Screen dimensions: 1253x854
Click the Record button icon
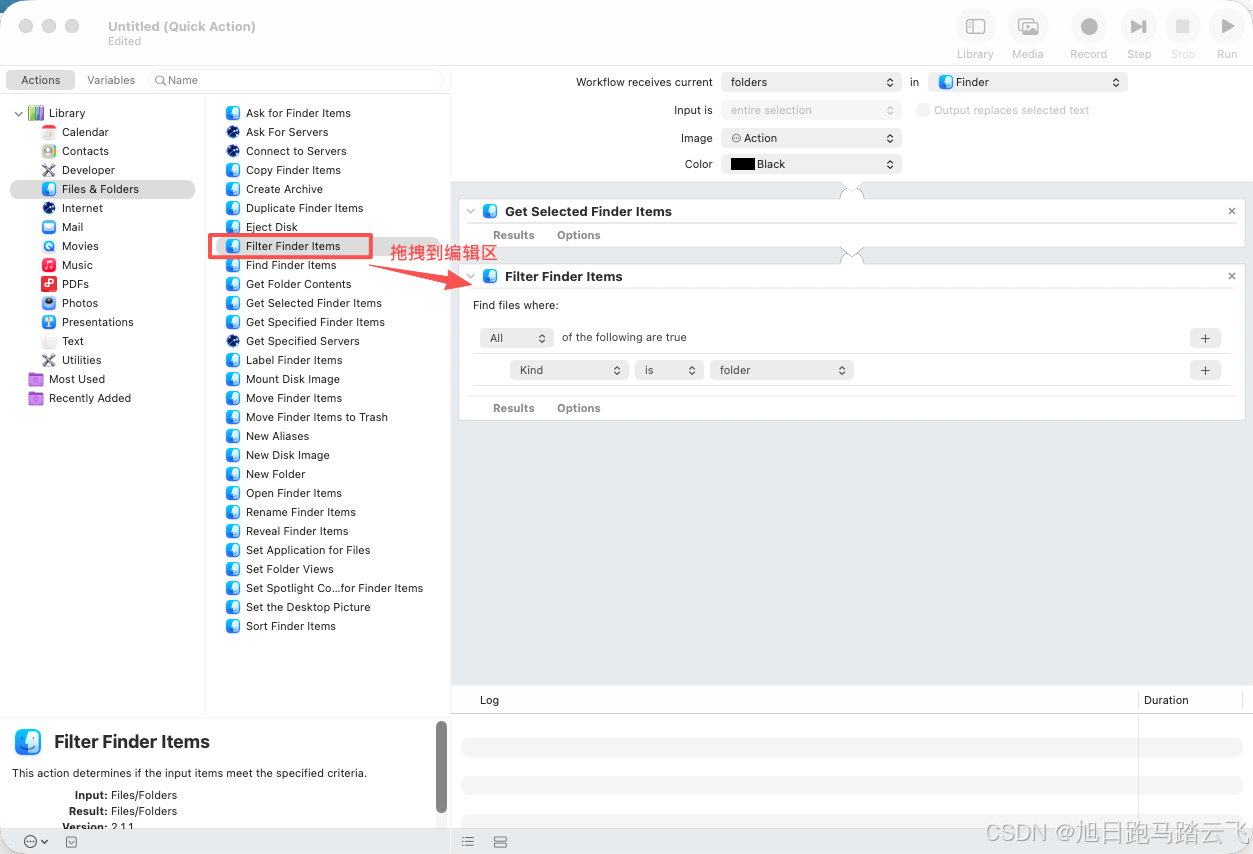[1089, 27]
